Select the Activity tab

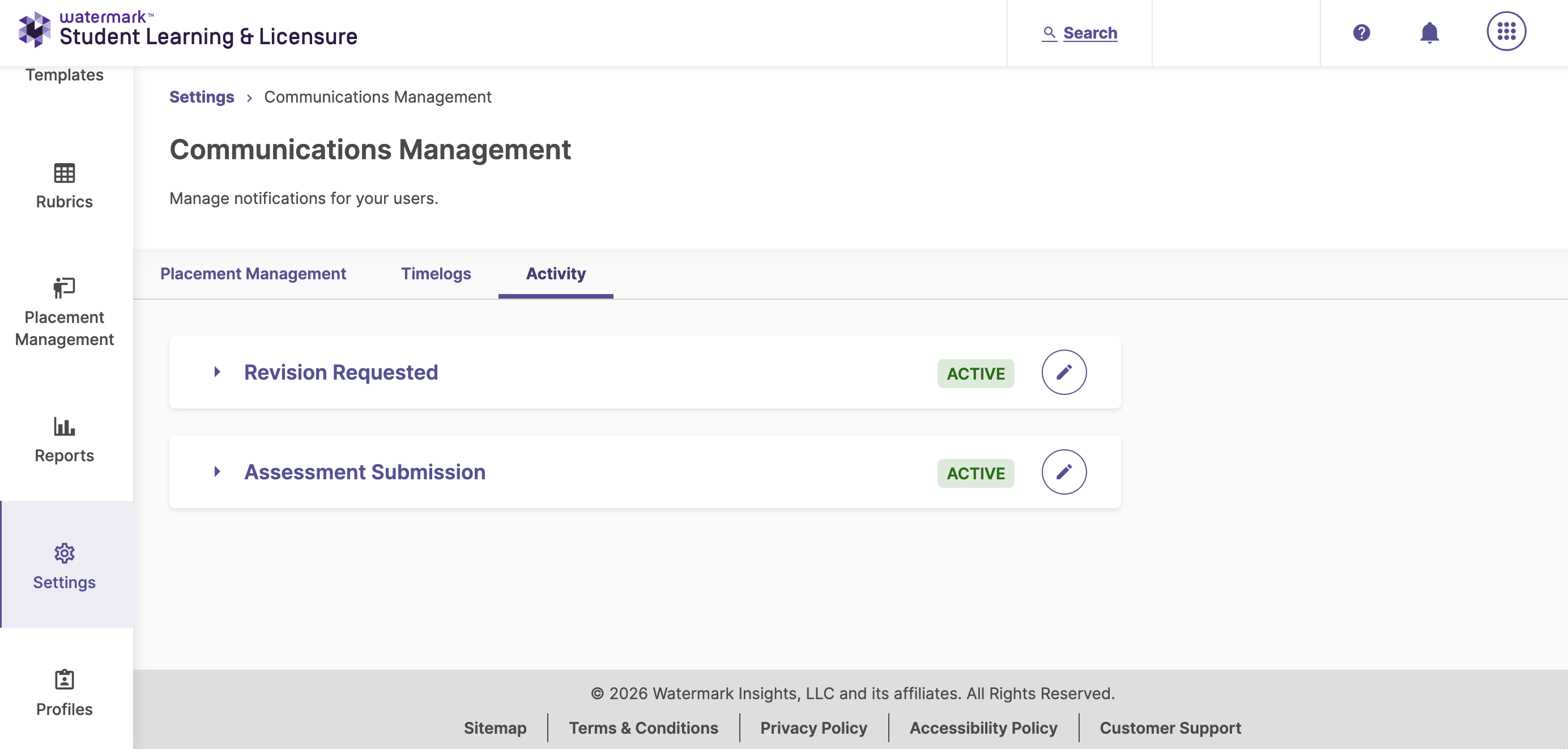click(556, 274)
